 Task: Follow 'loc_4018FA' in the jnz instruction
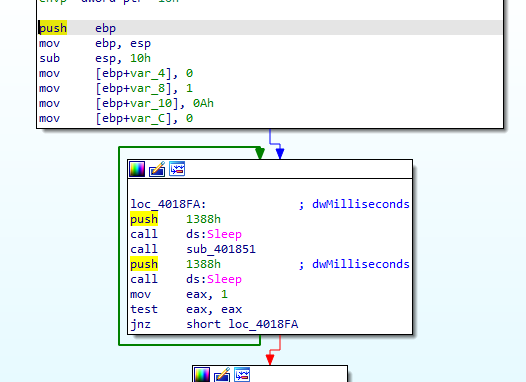[263, 324]
